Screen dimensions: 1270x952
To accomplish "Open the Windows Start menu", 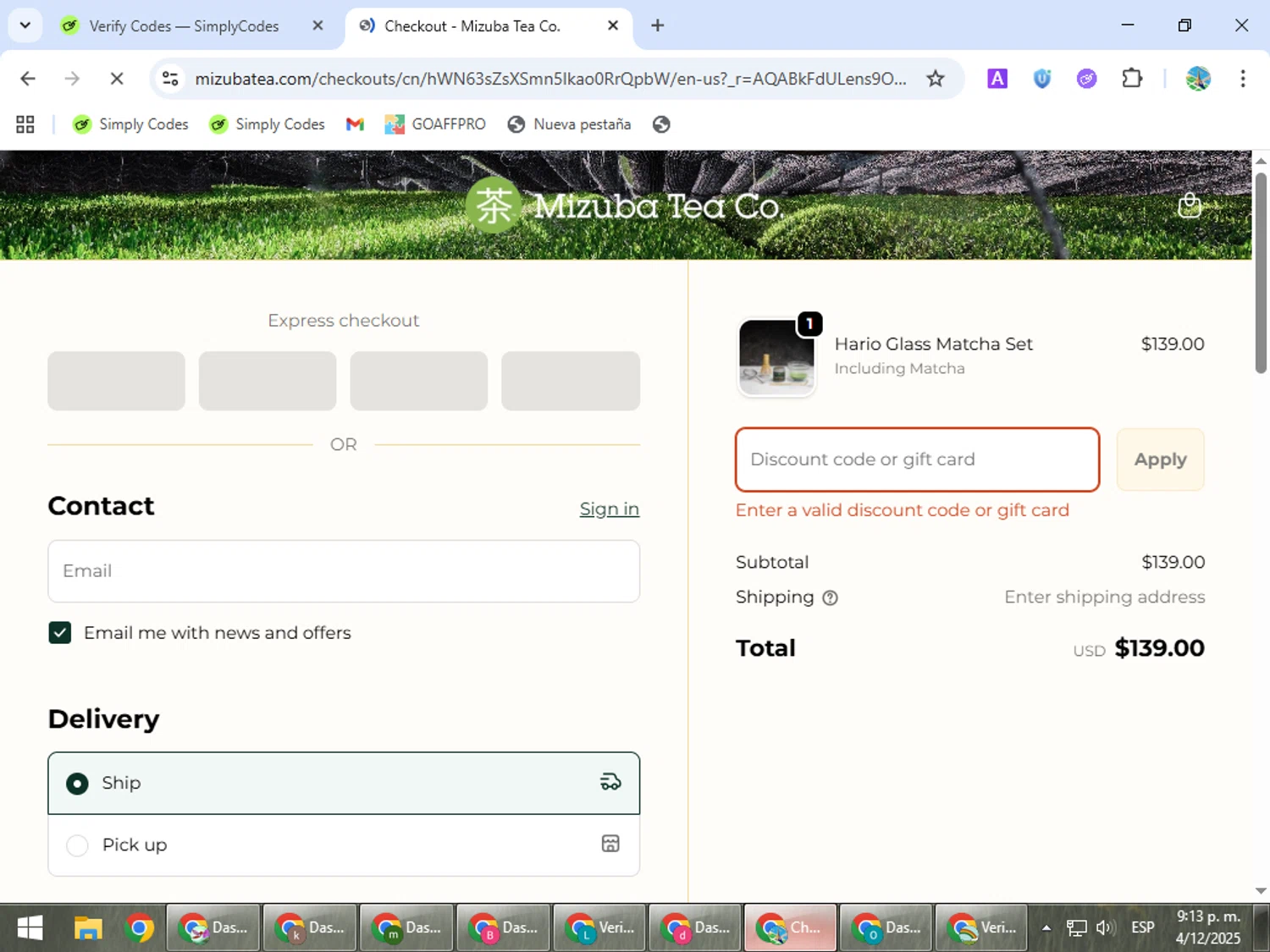I will (30, 928).
